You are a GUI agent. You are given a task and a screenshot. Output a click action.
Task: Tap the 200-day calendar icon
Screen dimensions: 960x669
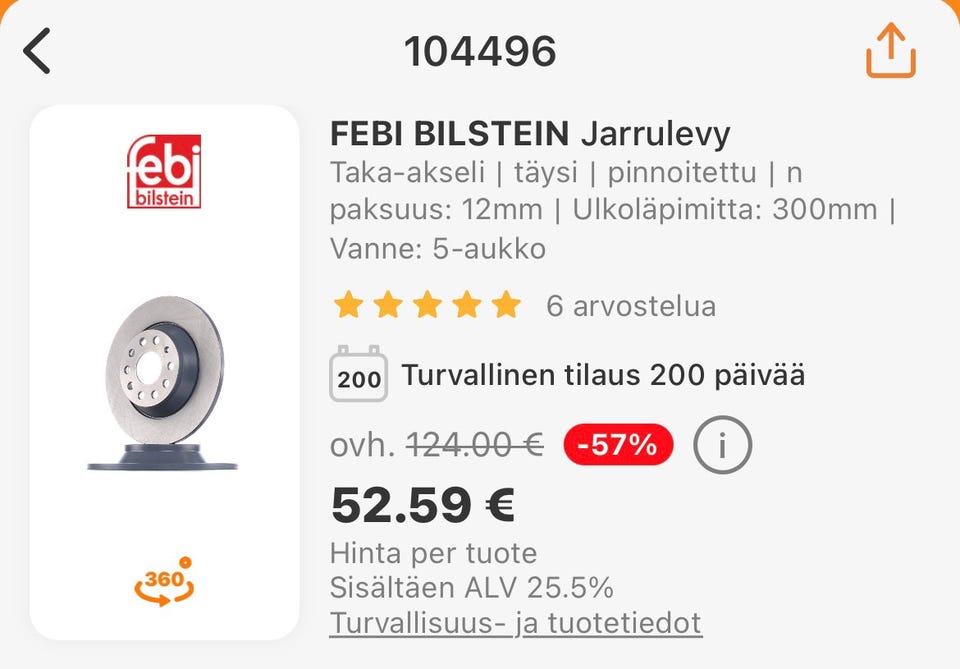pos(359,374)
